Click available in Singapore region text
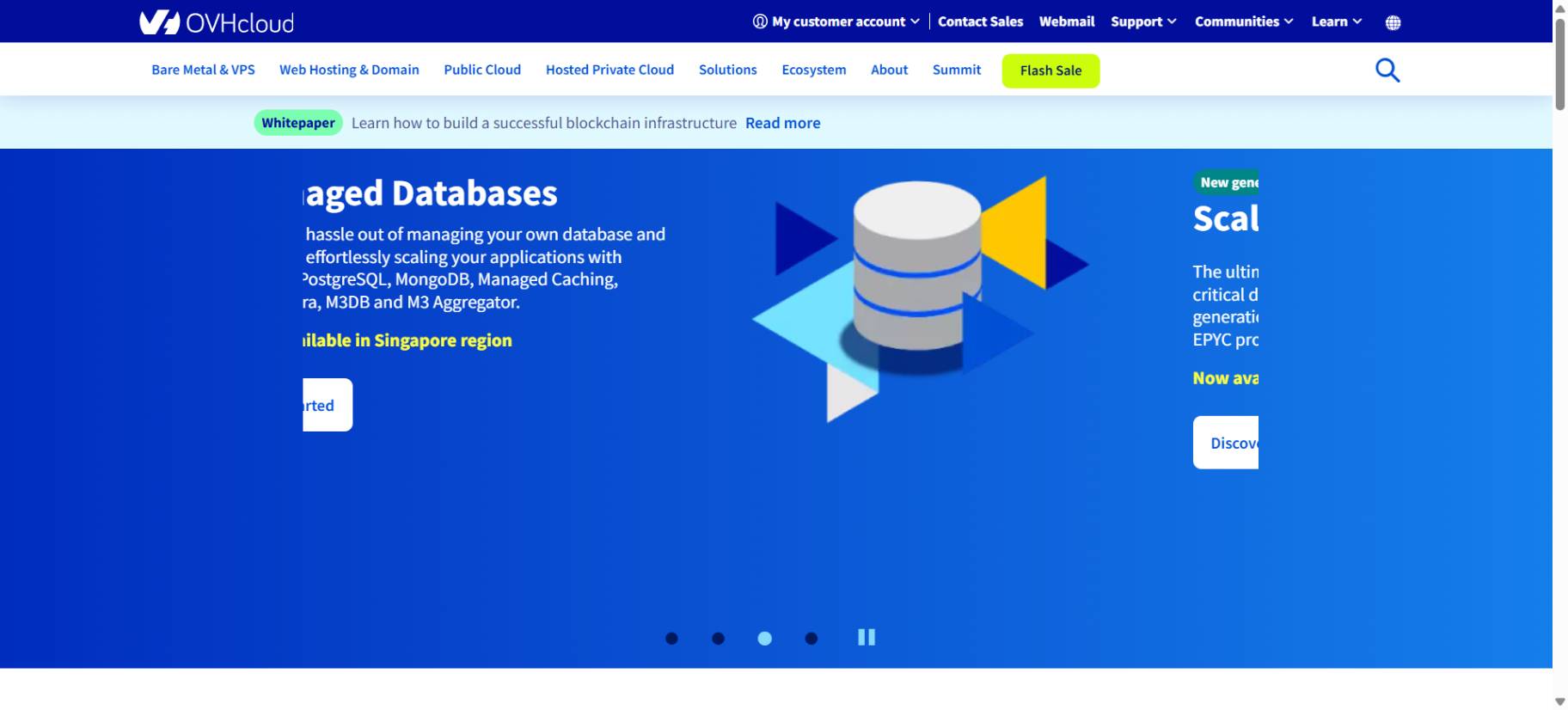 click(407, 340)
